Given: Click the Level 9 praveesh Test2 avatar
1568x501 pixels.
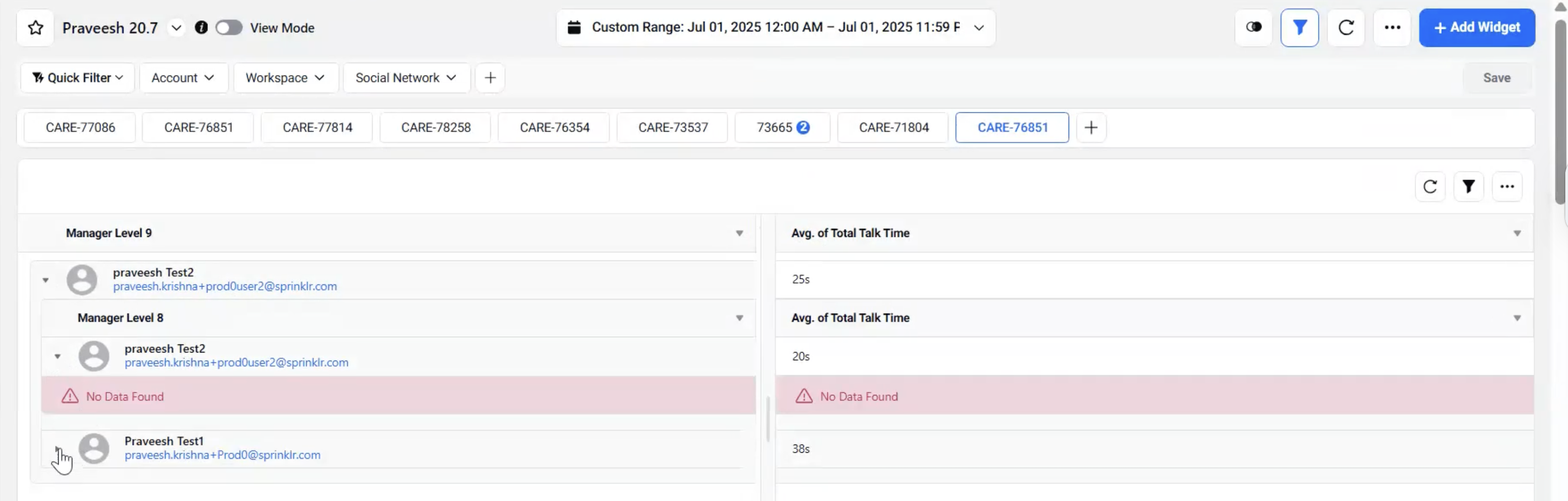Looking at the screenshot, I should tap(82, 279).
